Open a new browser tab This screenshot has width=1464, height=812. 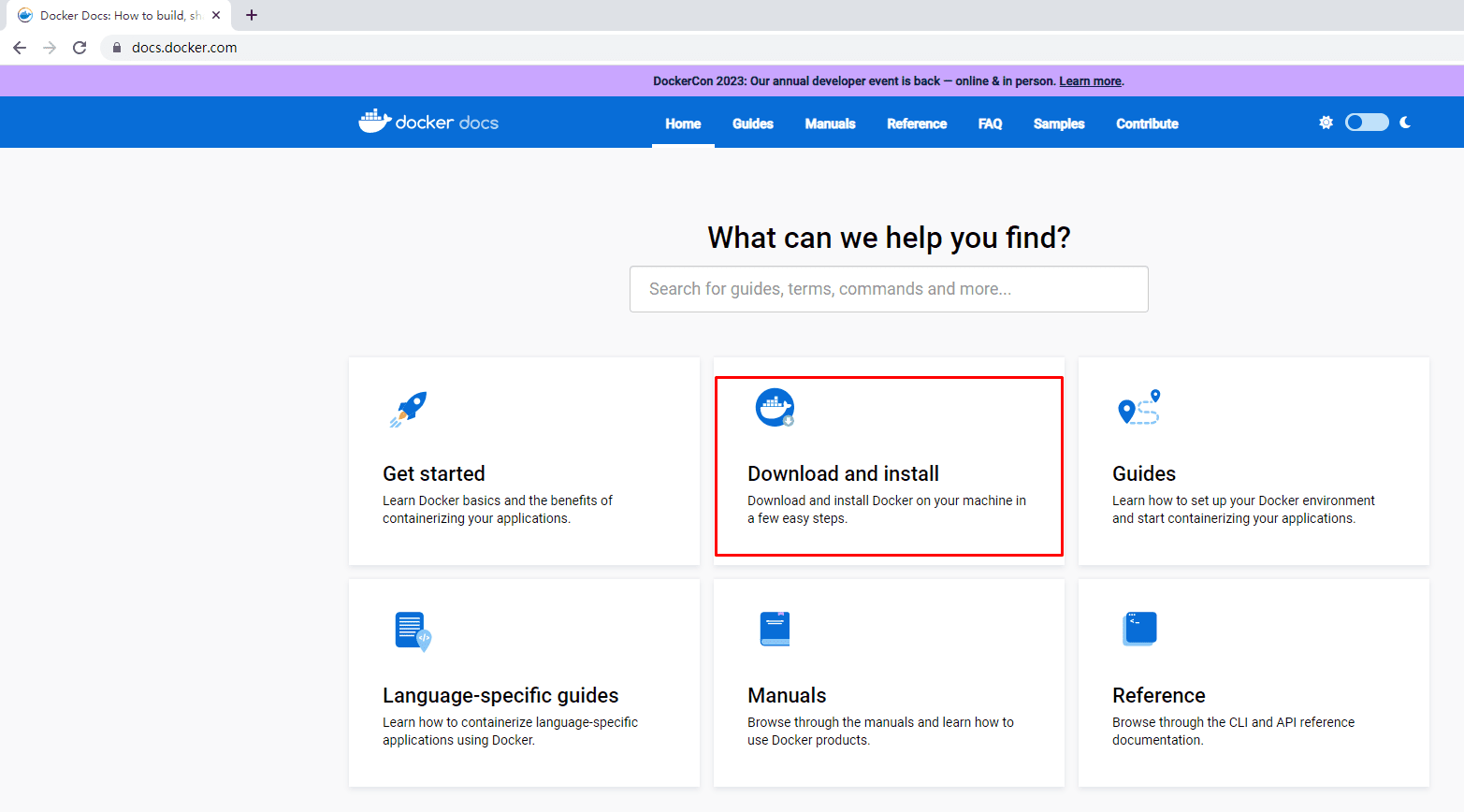pos(252,15)
